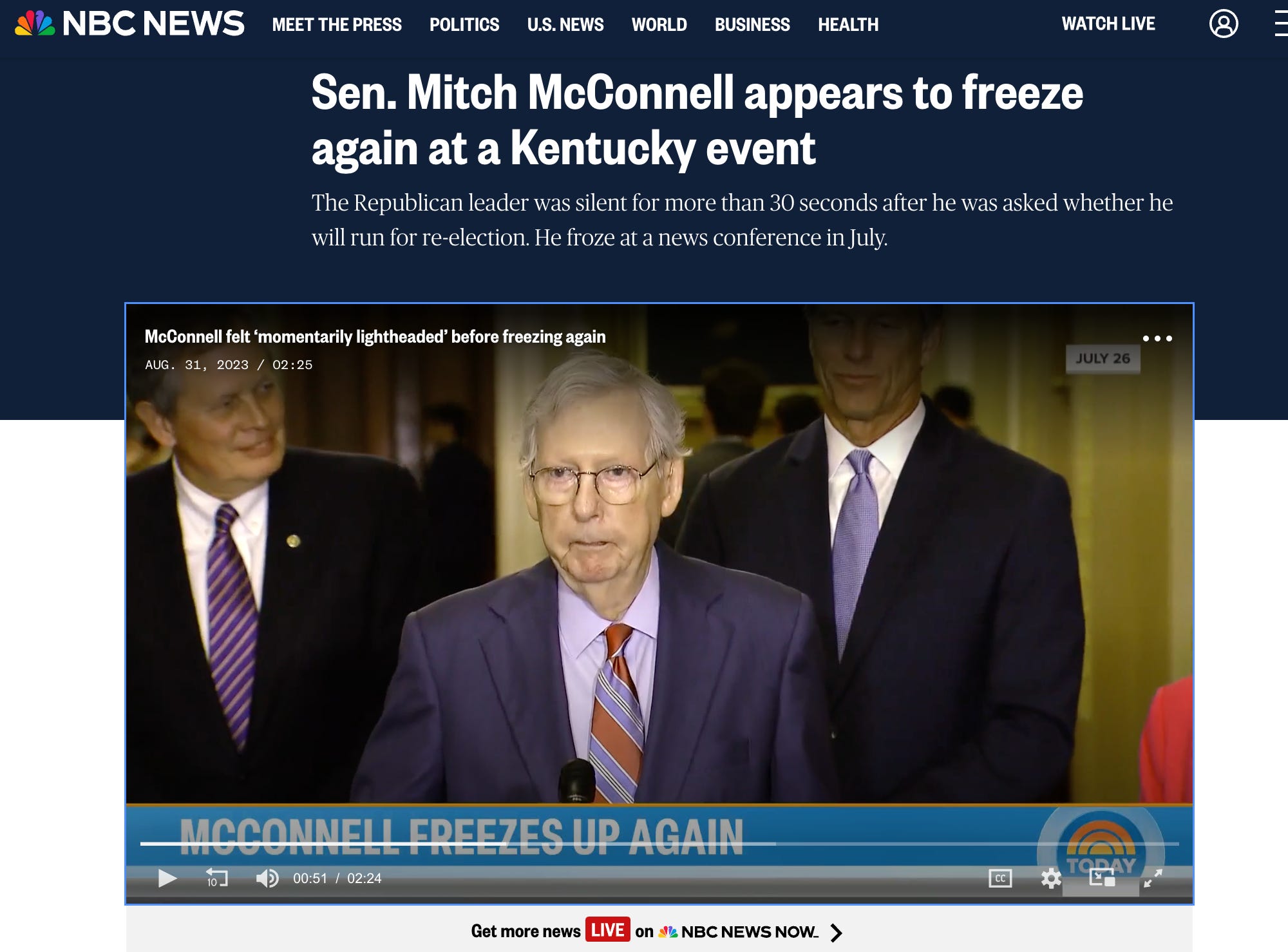Open video settings gear

1051,878
